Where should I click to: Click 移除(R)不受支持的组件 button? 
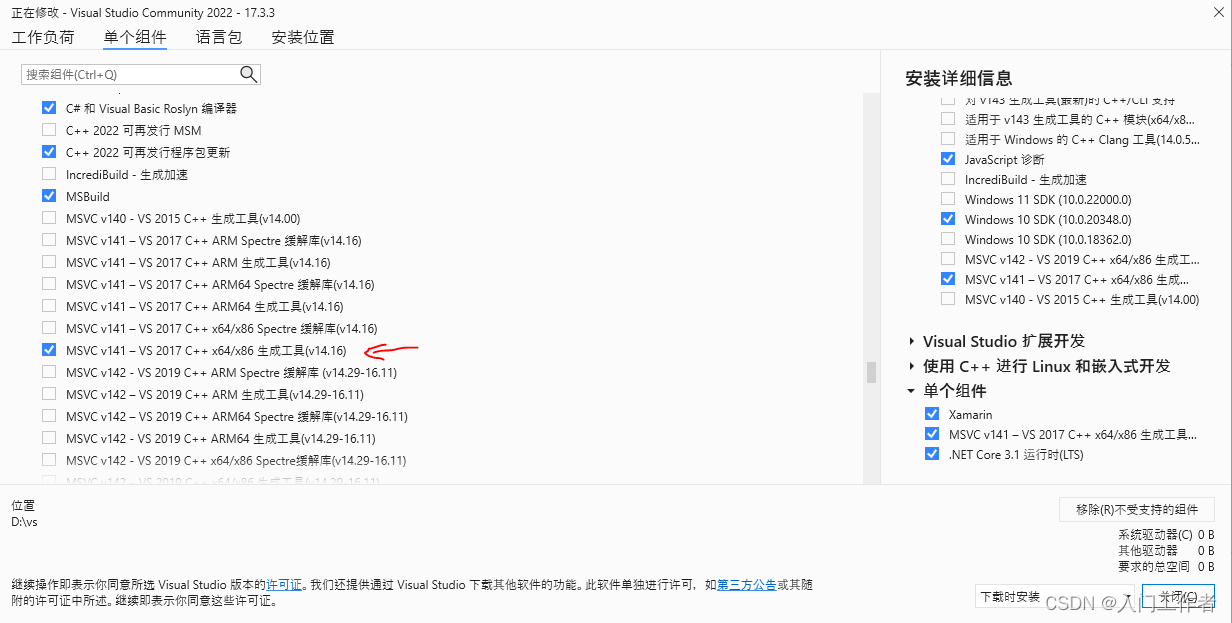1137,509
